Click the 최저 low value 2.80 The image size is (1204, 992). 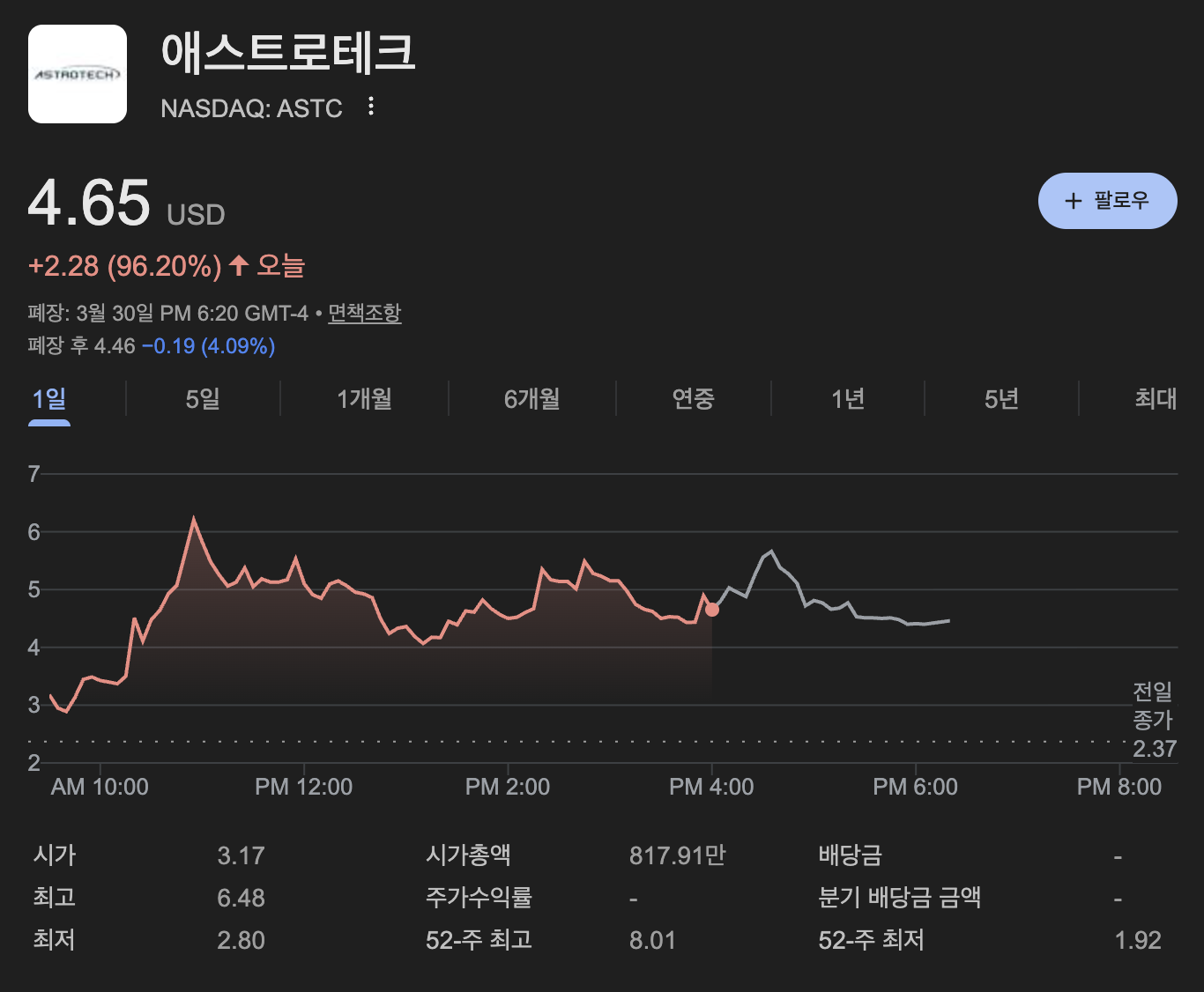[241, 940]
